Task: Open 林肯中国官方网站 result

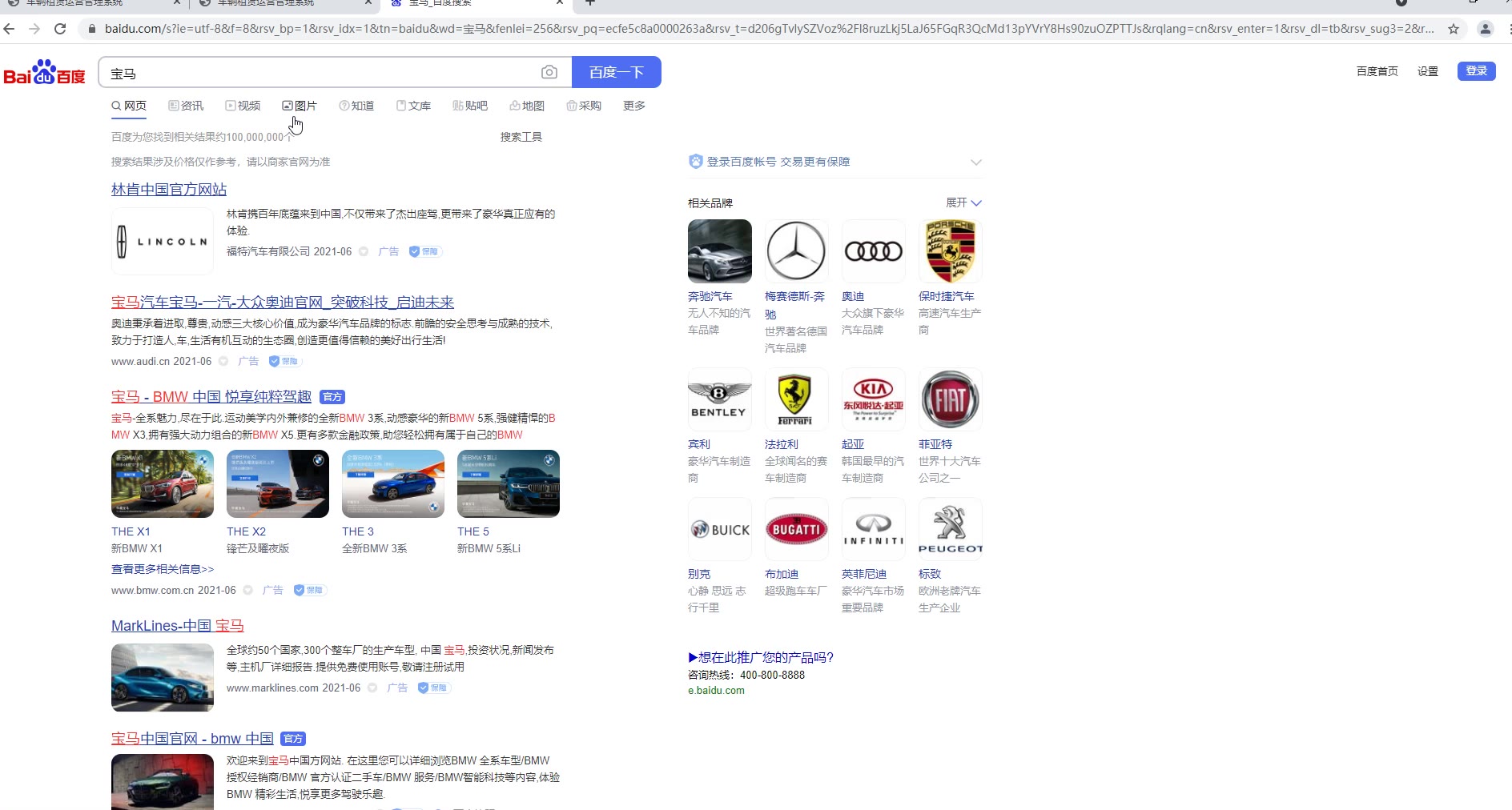Action: (x=169, y=189)
